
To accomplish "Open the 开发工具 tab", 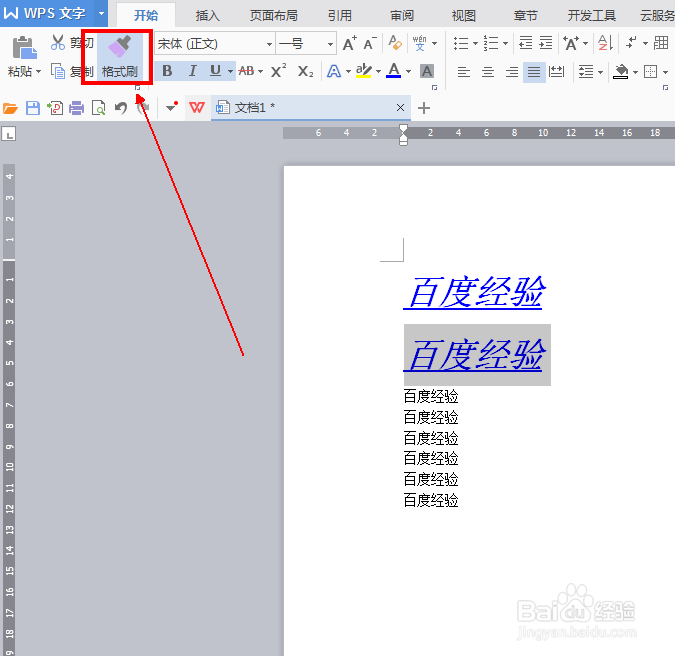I will tap(591, 15).
